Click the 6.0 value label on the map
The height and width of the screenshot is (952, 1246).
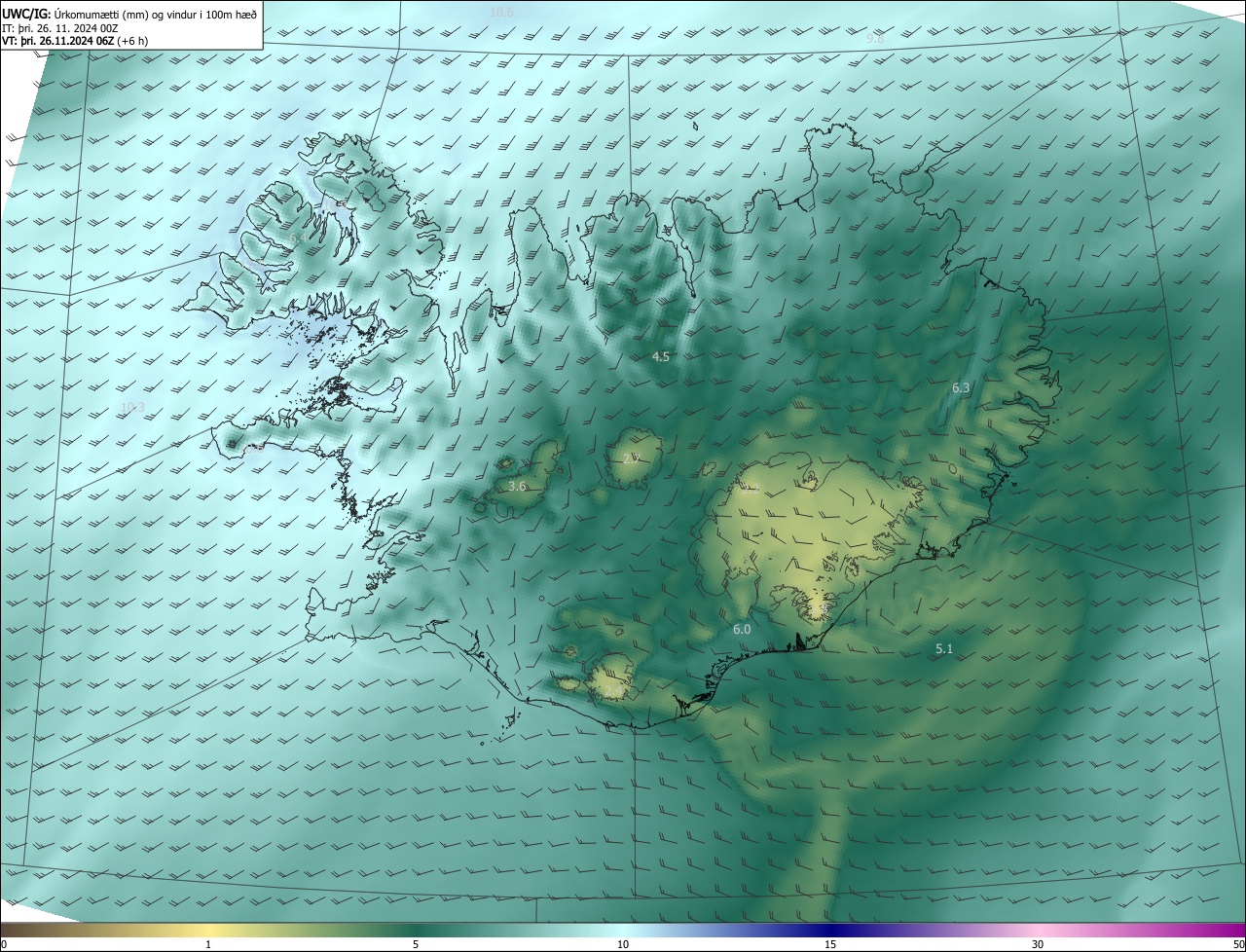click(x=742, y=629)
